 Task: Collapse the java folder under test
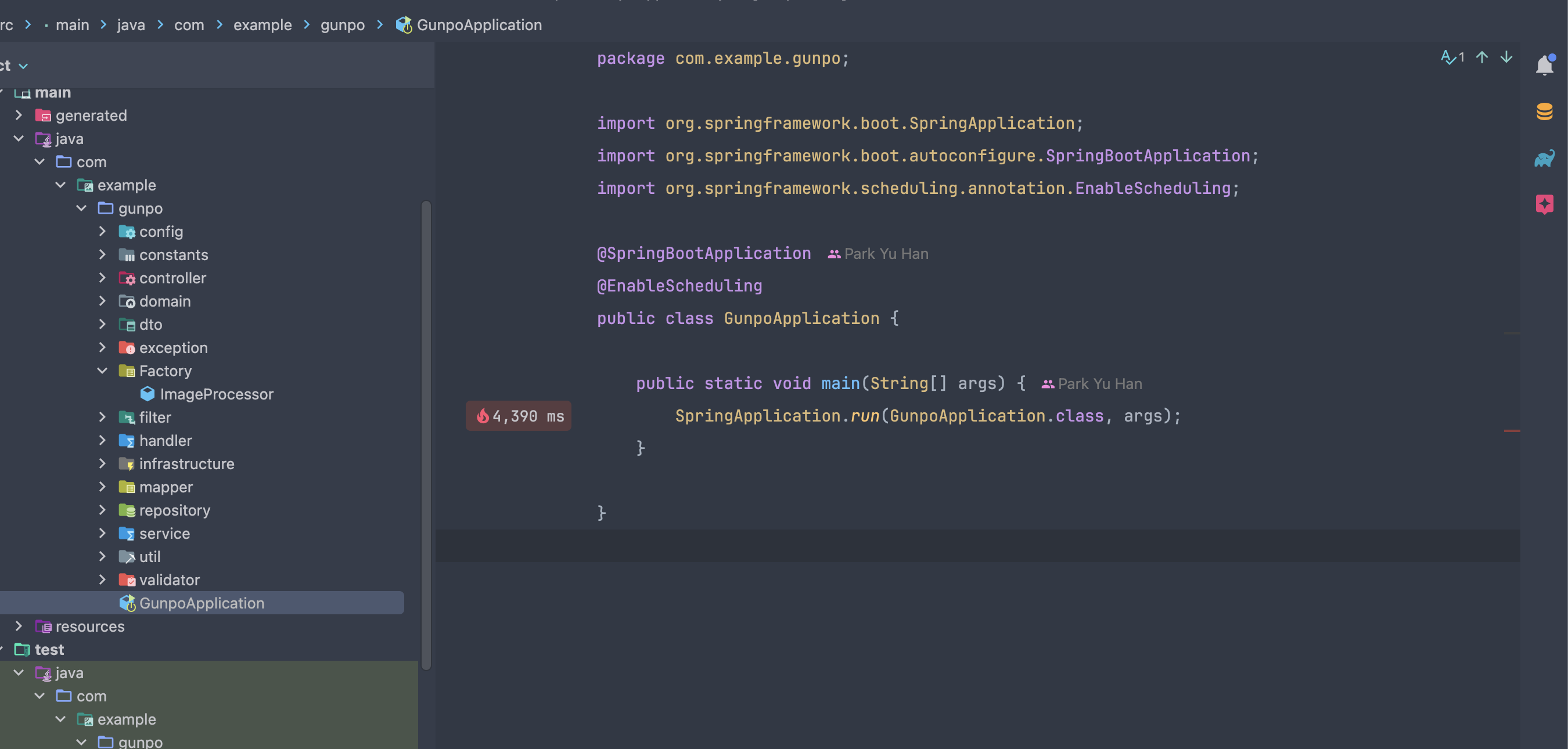tap(19, 672)
